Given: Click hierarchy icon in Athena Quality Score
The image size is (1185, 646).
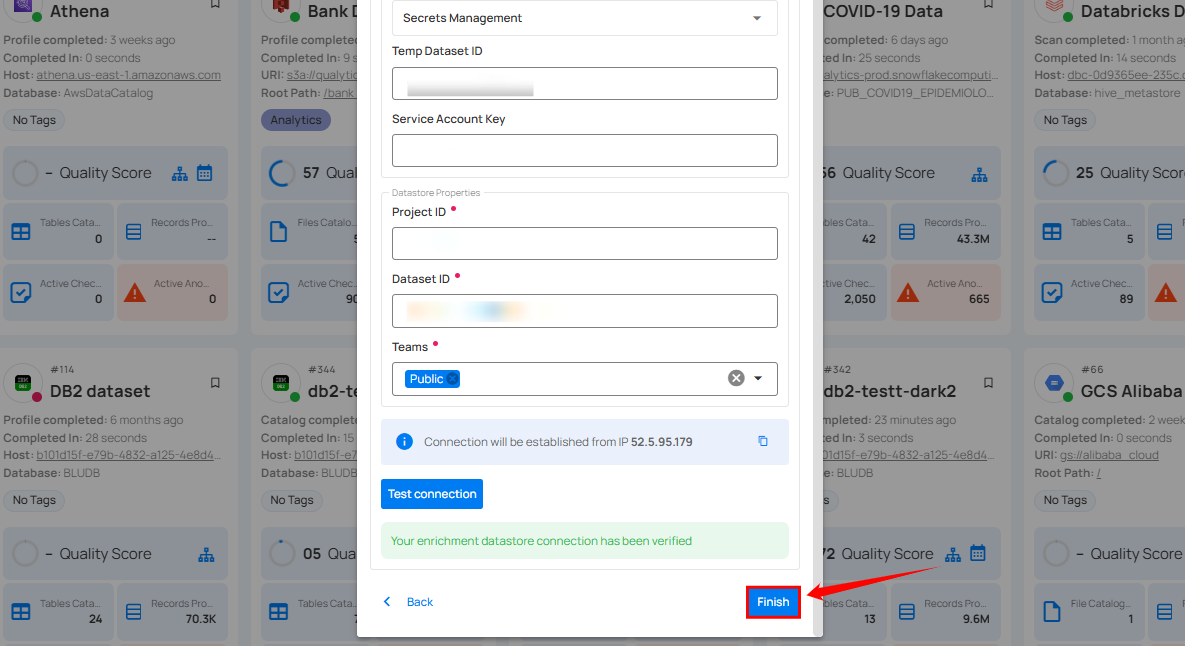Looking at the screenshot, I should pyautogui.click(x=180, y=173).
